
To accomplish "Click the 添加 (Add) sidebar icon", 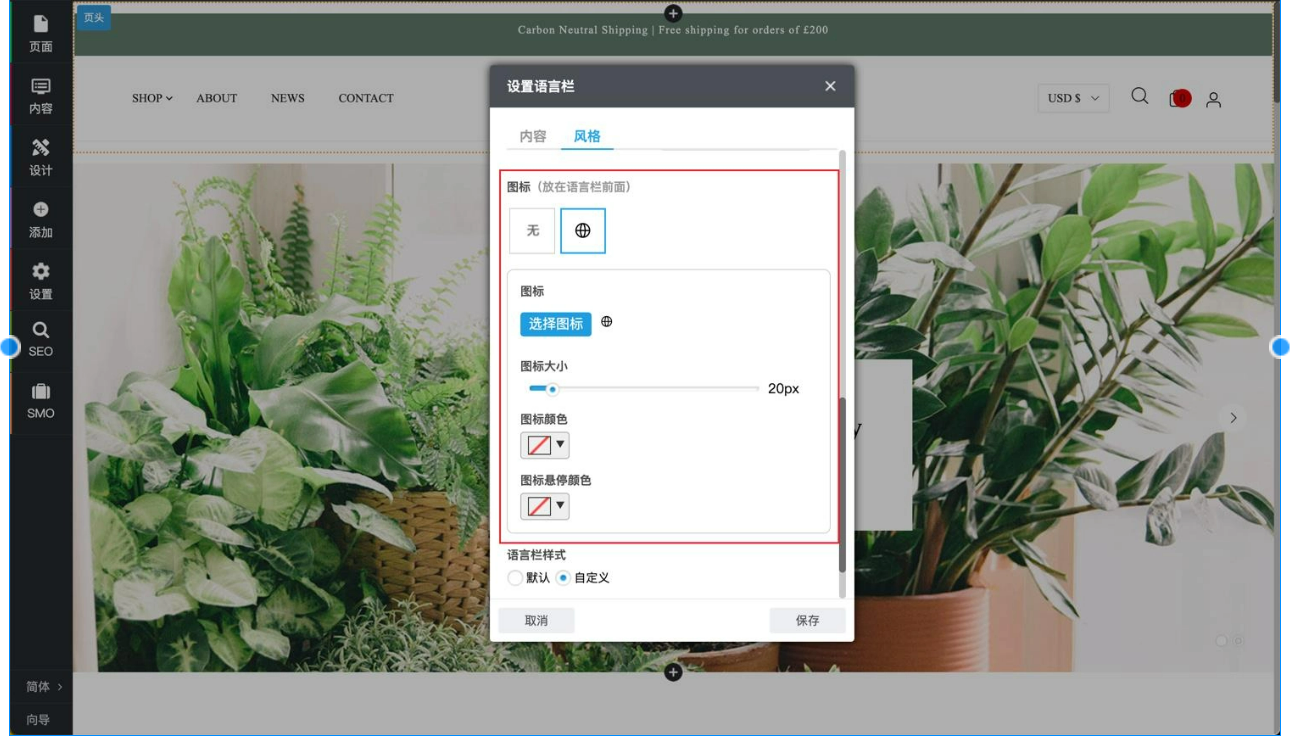I will (40, 219).
